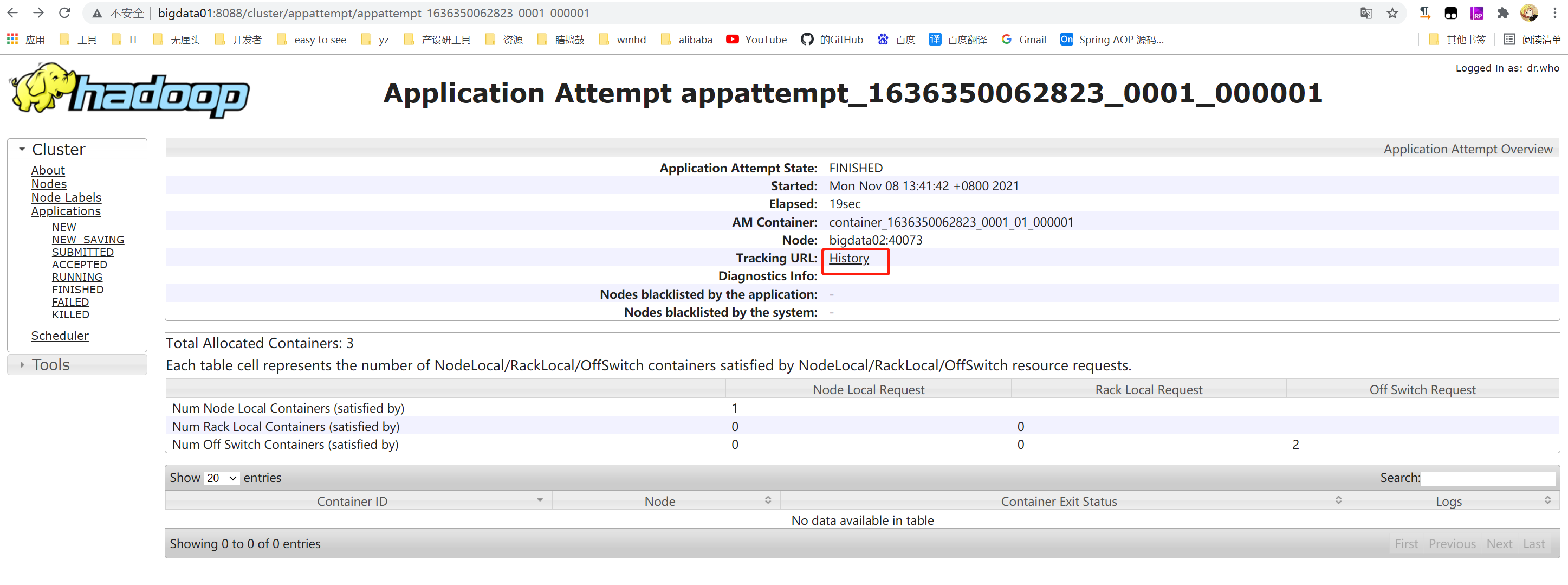Viewport: 1568px width, 585px height.
Task: Expand the Tools sidebar section
Action: [x=77, y=364]
